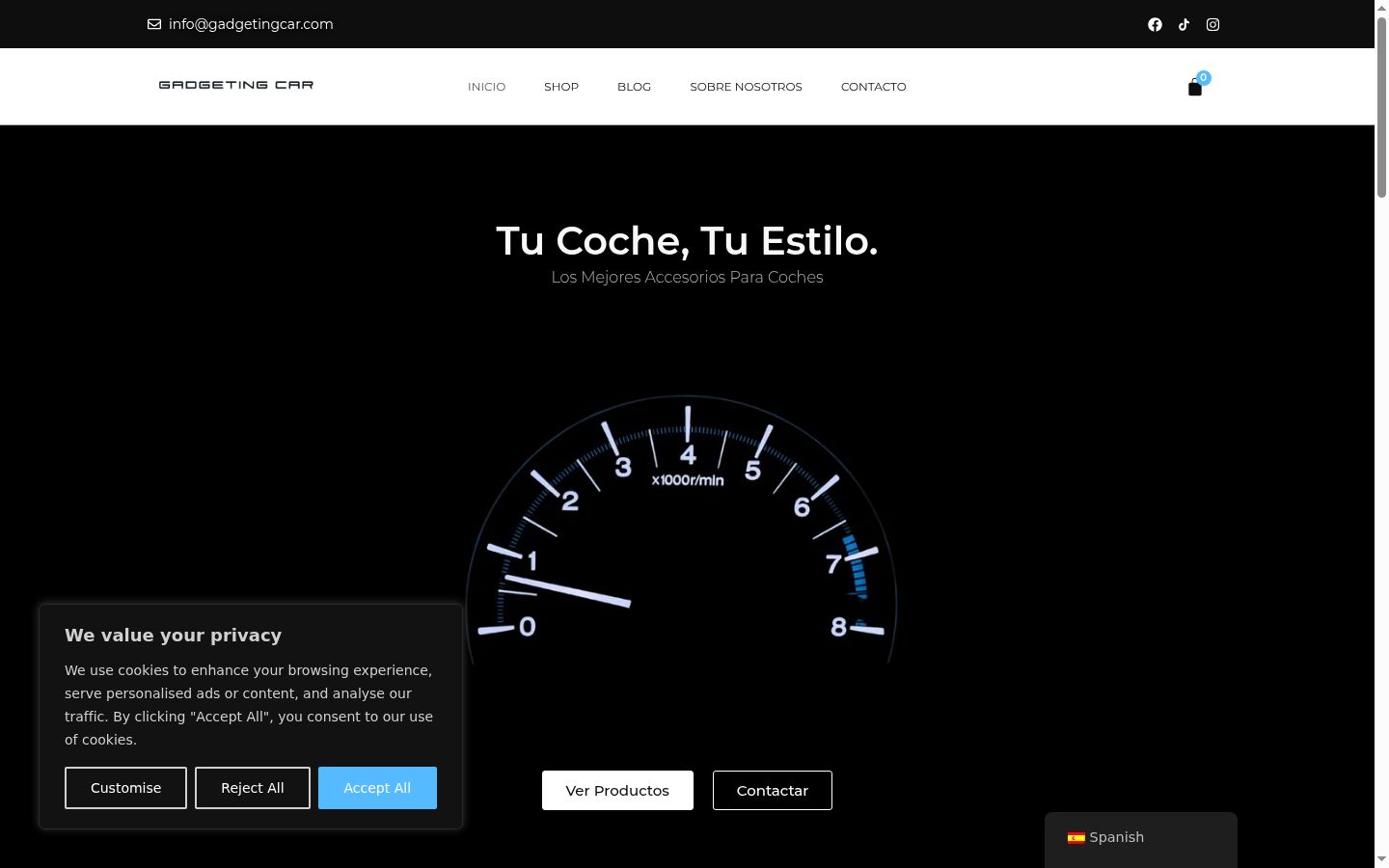Image resolution: width=1389 pixels, height=868 pixels.
Task: Click the scrollbar up arrow
Action: pyautogui.click(x=1381, y=7)
